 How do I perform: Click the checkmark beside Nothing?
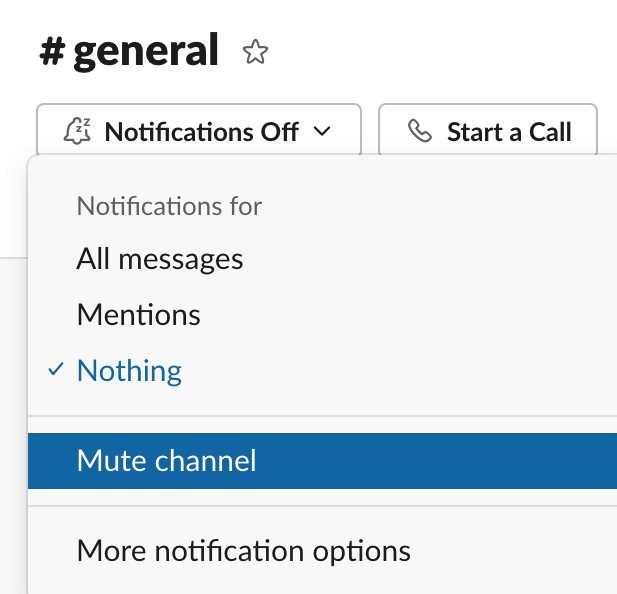(x=55, y=371)
